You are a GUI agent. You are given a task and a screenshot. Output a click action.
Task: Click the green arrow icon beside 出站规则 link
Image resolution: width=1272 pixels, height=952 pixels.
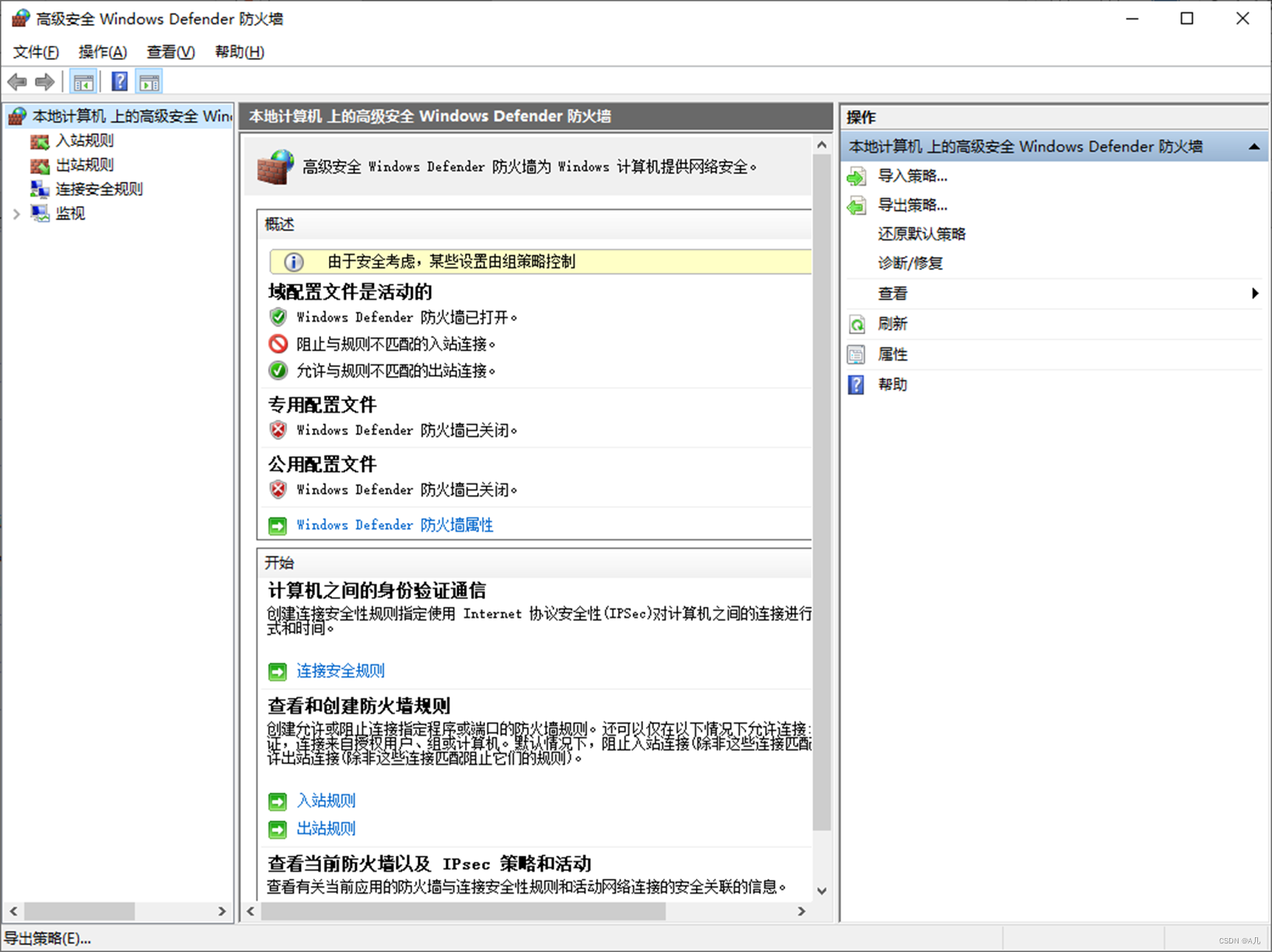(x=278, y=829)
